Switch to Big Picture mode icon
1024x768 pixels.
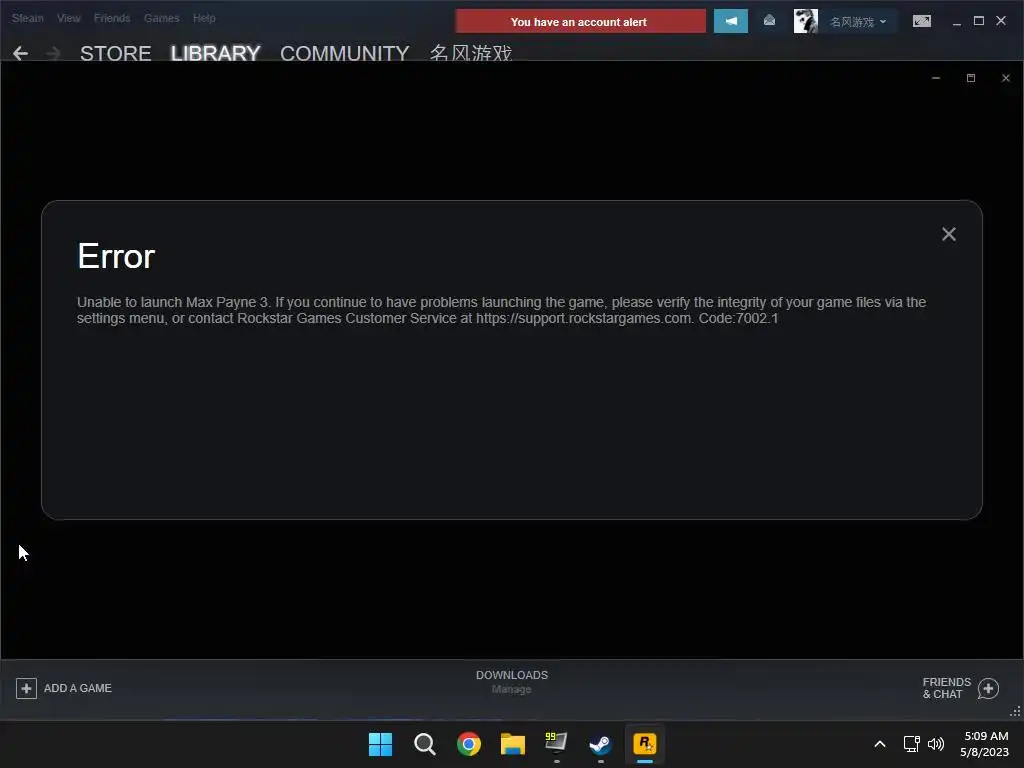coord(921,22)
